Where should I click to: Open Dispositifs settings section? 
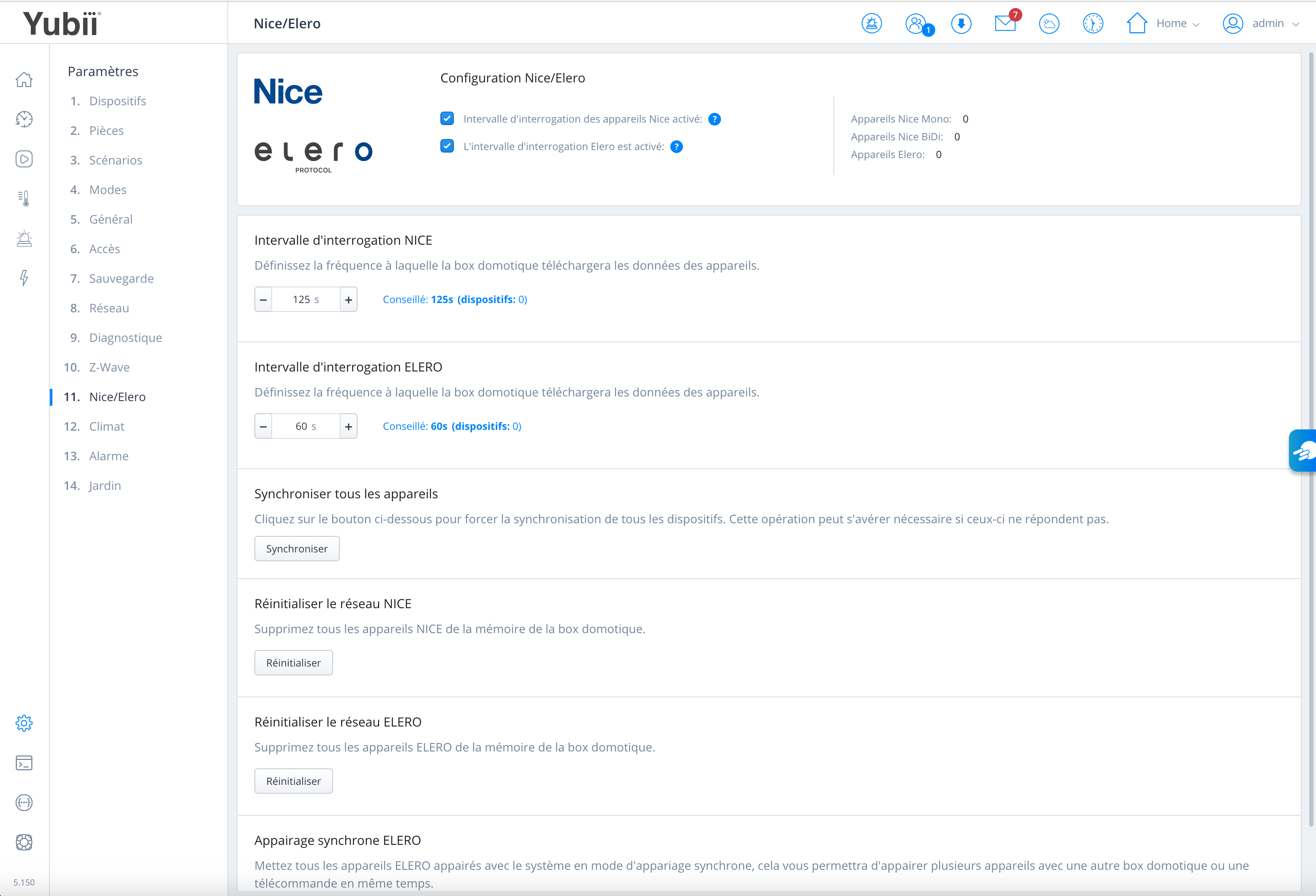point(118,101)
